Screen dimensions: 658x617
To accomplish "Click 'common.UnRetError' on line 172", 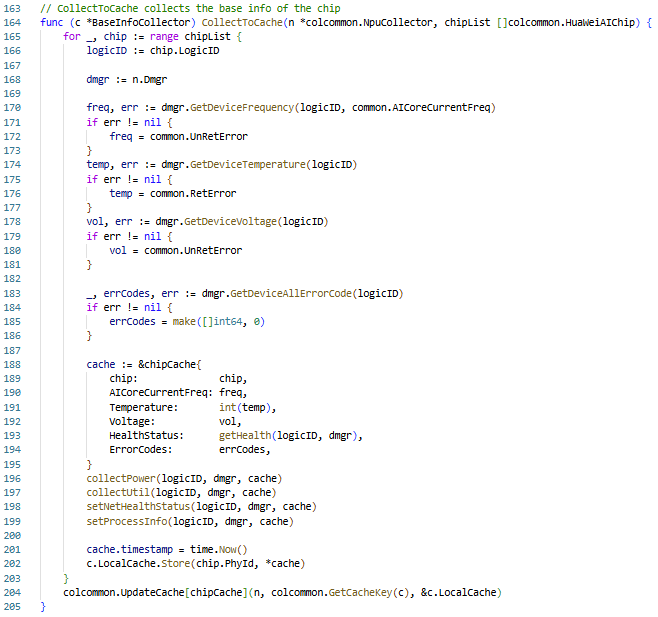I will click(x=199, y=137).
